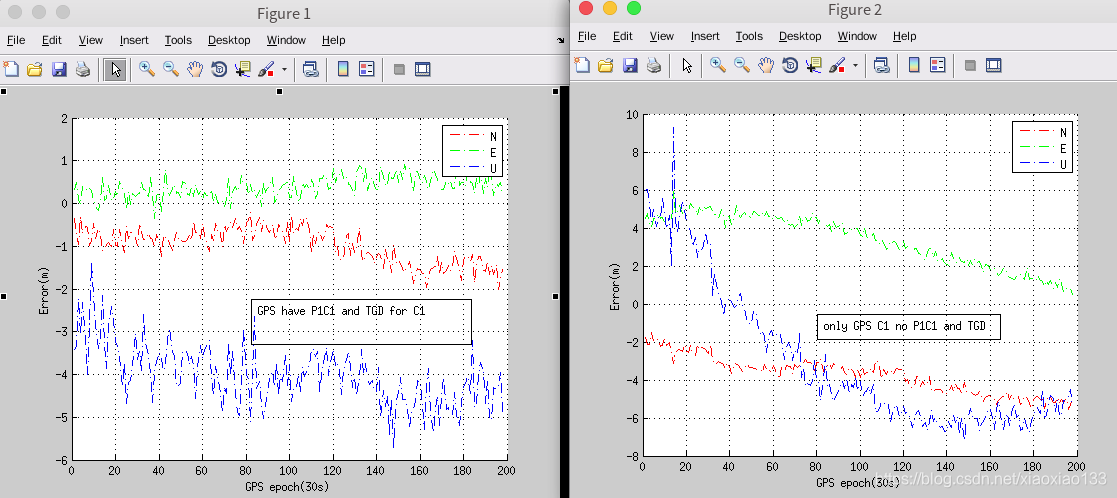Open Help menu in Figure 2

point(905,36)
